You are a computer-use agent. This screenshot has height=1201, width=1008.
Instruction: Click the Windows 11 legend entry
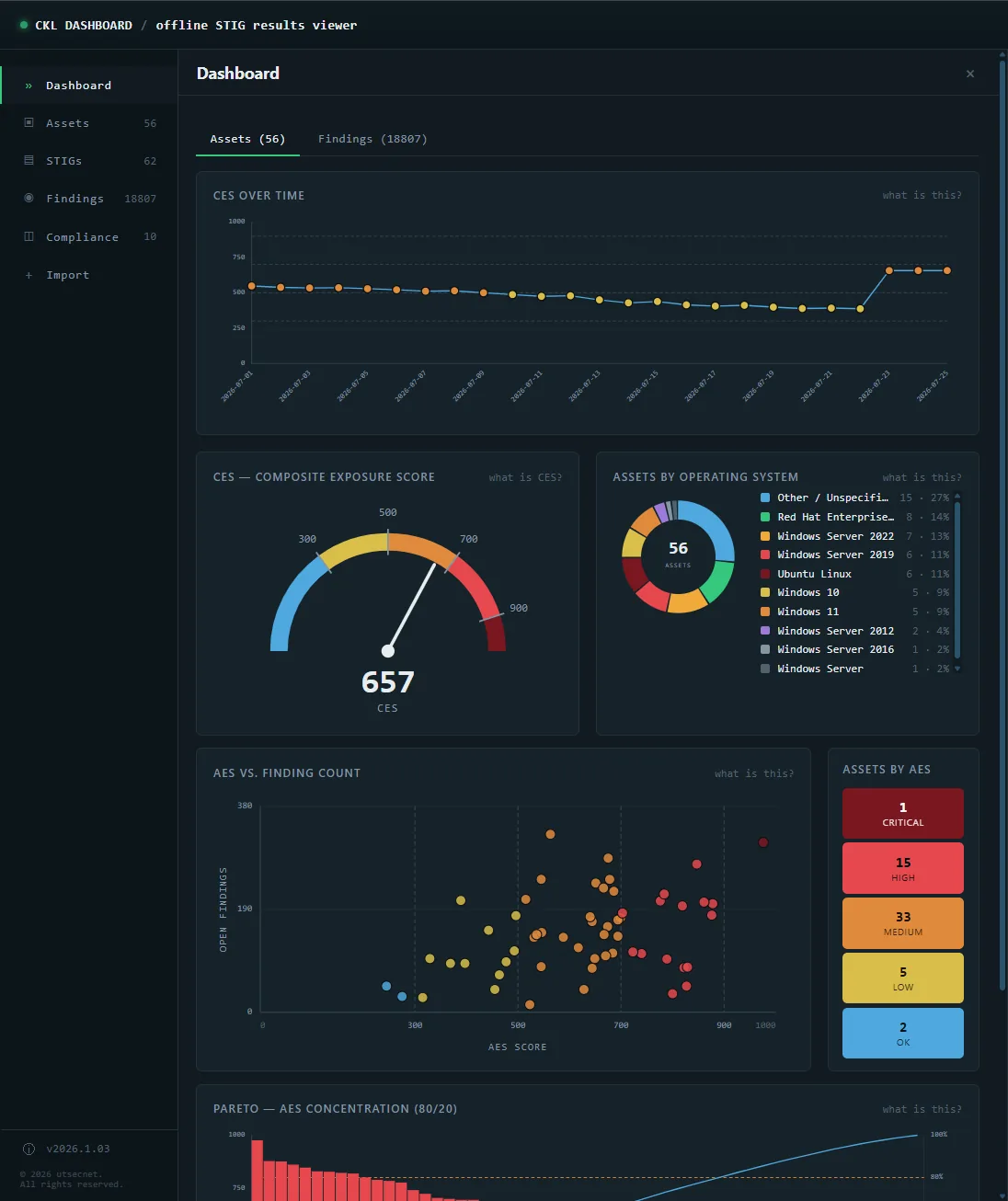coord(854,612)
